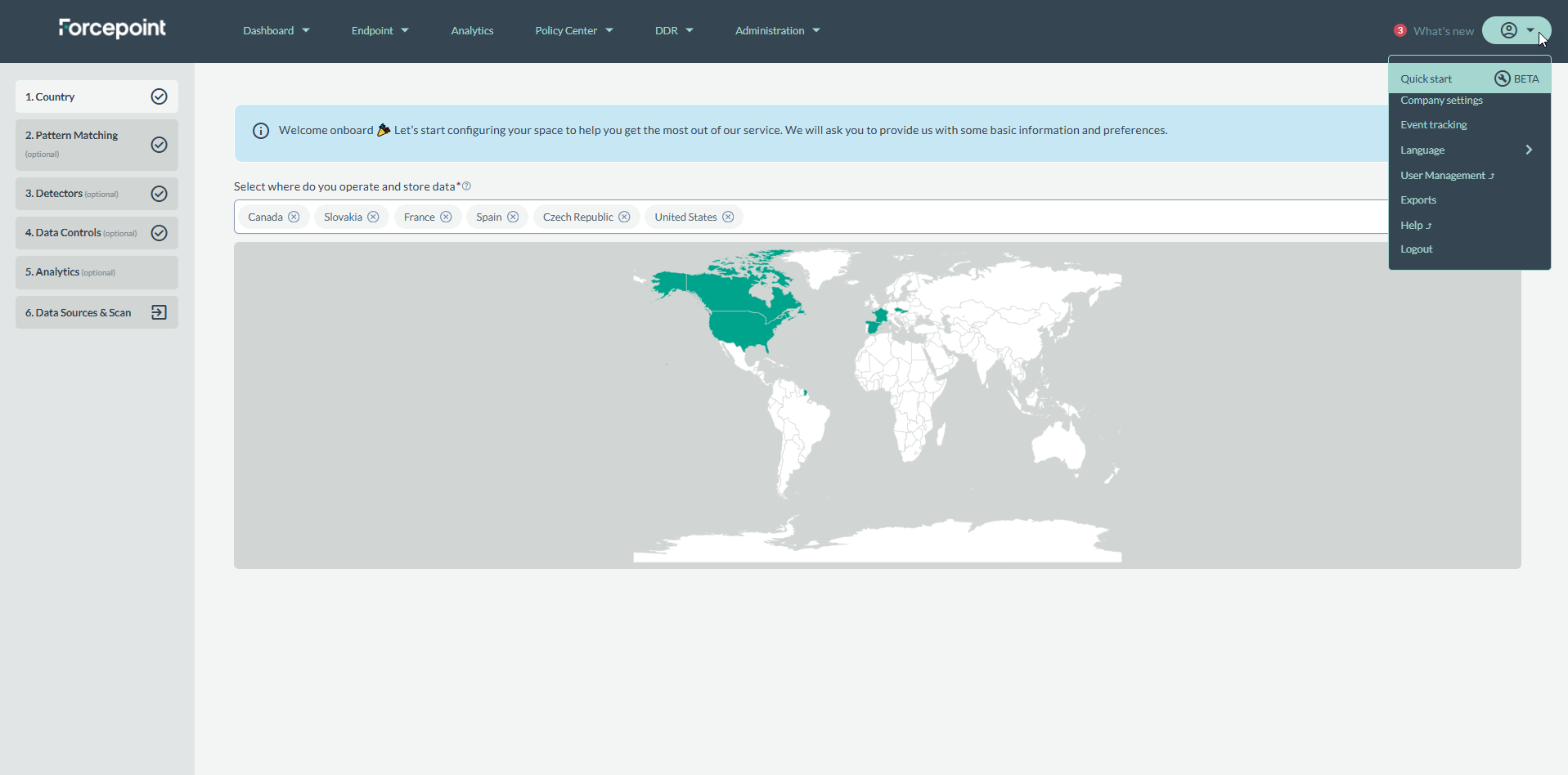Click the Detectors step checkmark icon
Image resolution: width=1568 pixels, height=775 pixels.
(x=159, y=194)
